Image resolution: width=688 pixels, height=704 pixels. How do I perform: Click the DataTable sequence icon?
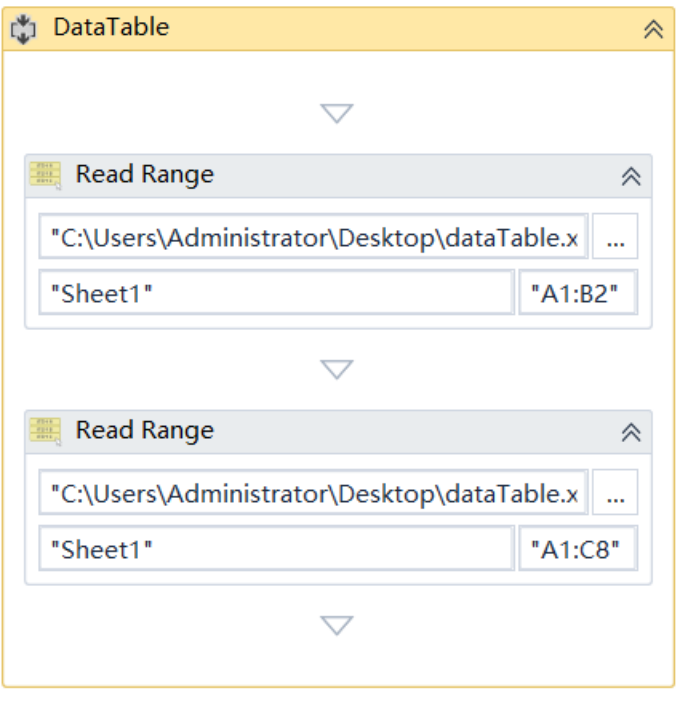(x=23, y=29)
